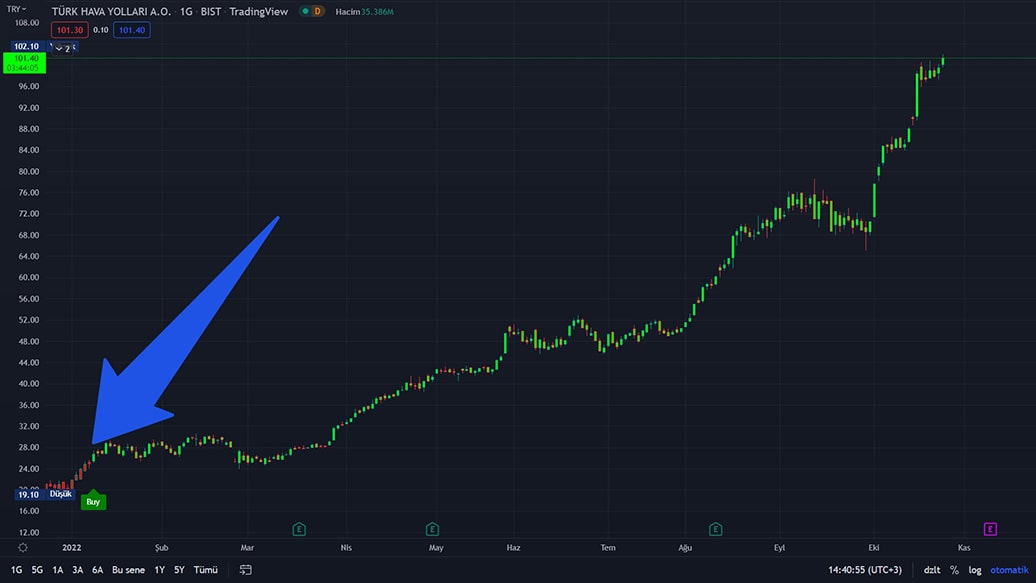Click the 12.00 price scale value

(28, 532)
